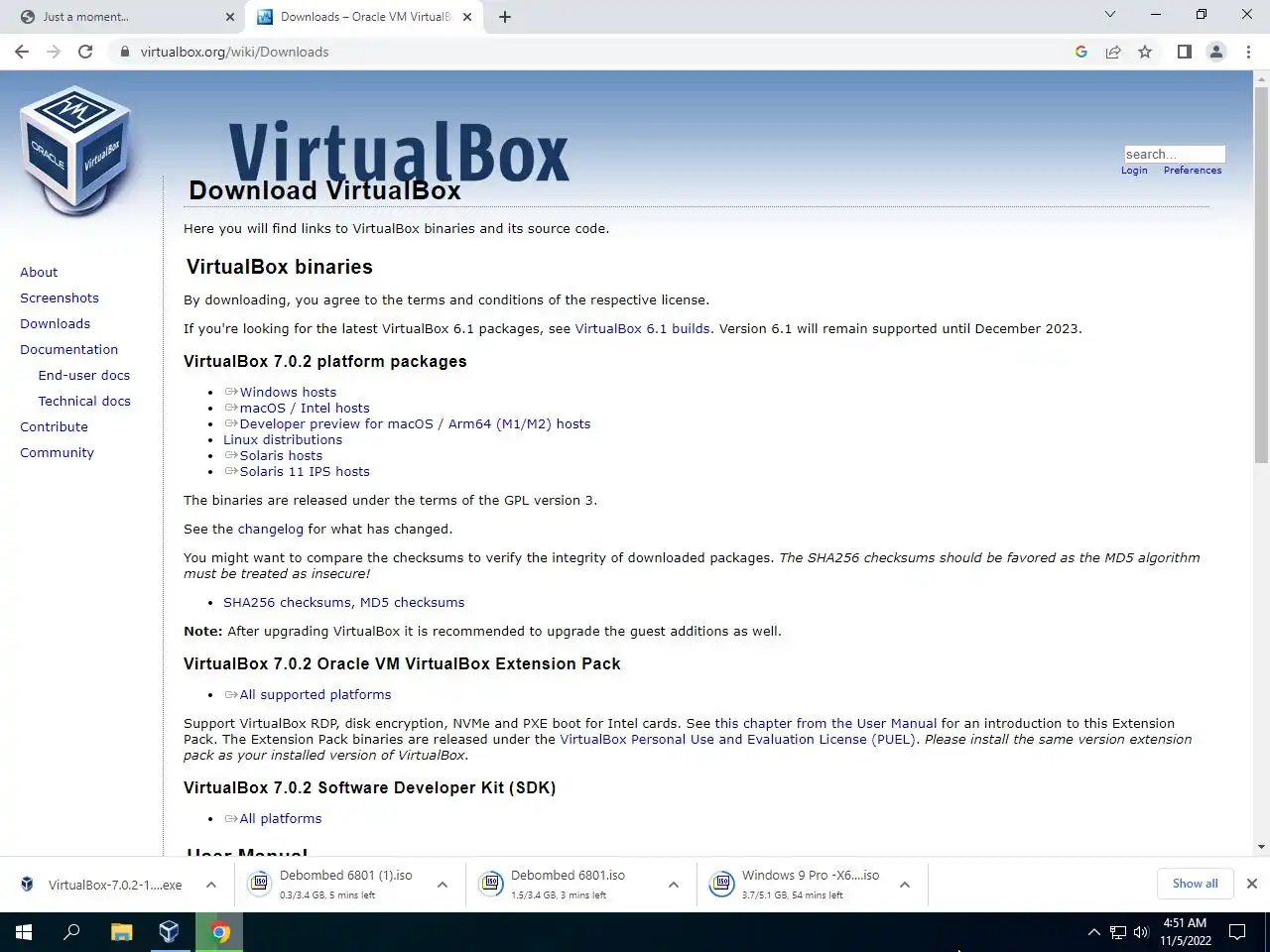Open the changelog link
This screenshot has width=1270, height=952.
(270, 529)
